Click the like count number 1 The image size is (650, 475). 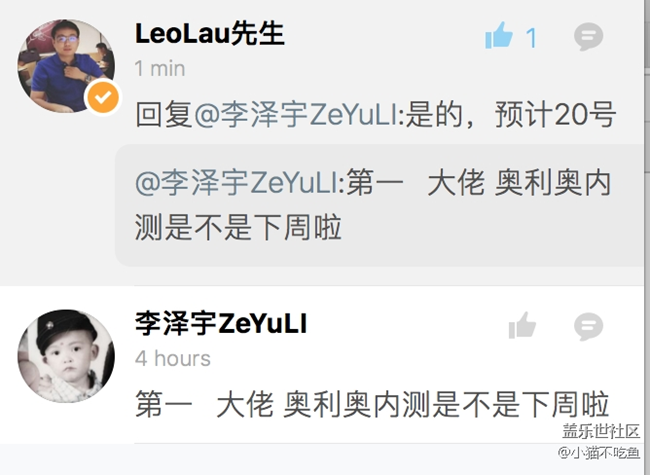531,38
